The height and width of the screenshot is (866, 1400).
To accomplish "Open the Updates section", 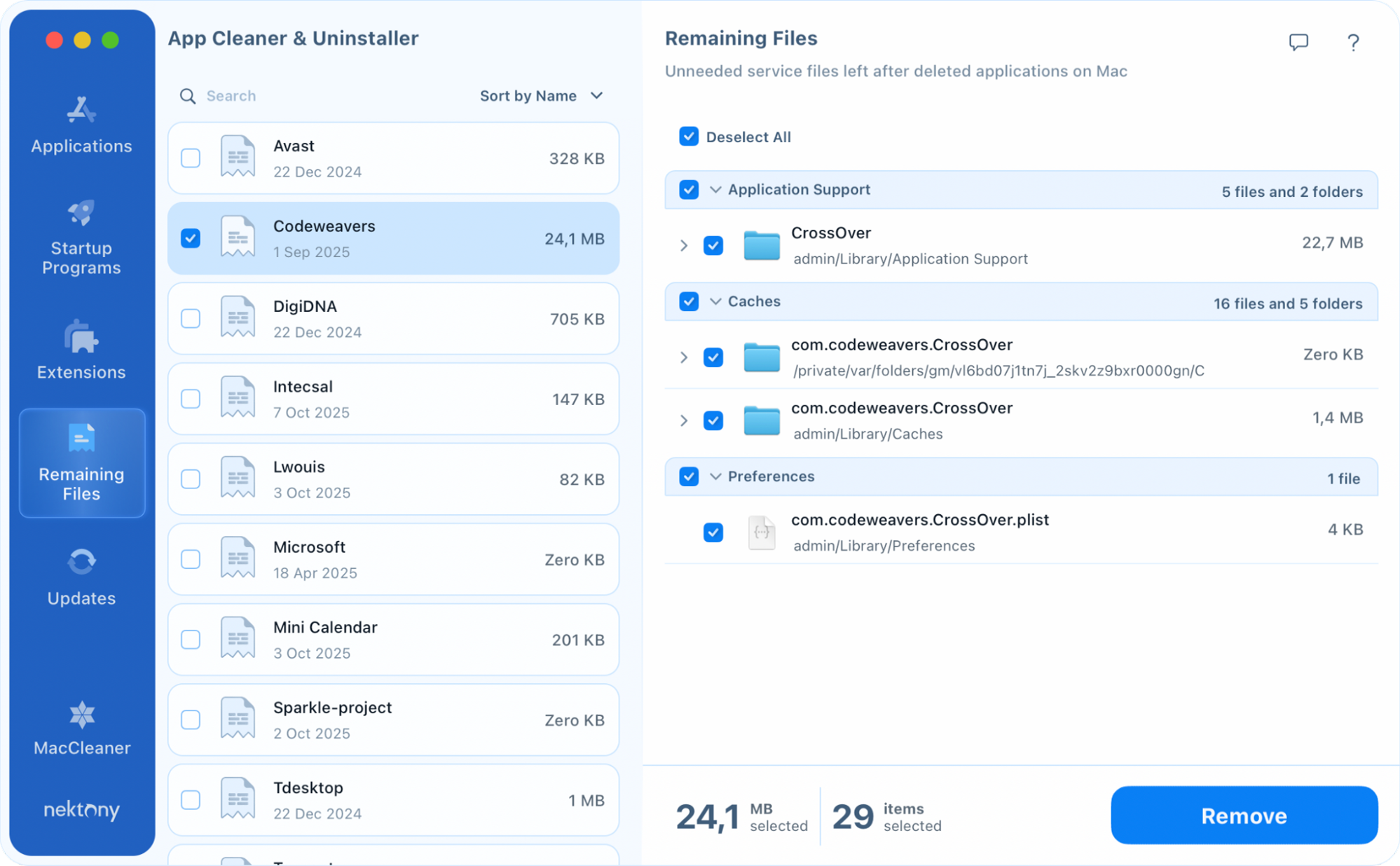I will (81, 575).
